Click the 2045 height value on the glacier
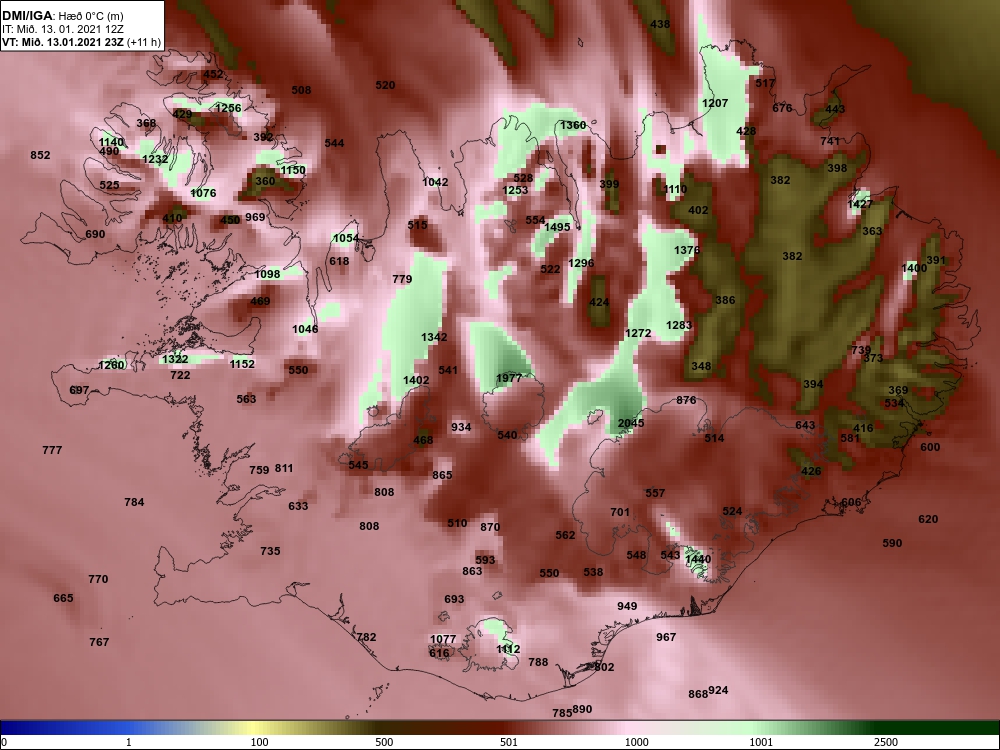This screenshot has height=750, width=1000. [x=631, y=423]
